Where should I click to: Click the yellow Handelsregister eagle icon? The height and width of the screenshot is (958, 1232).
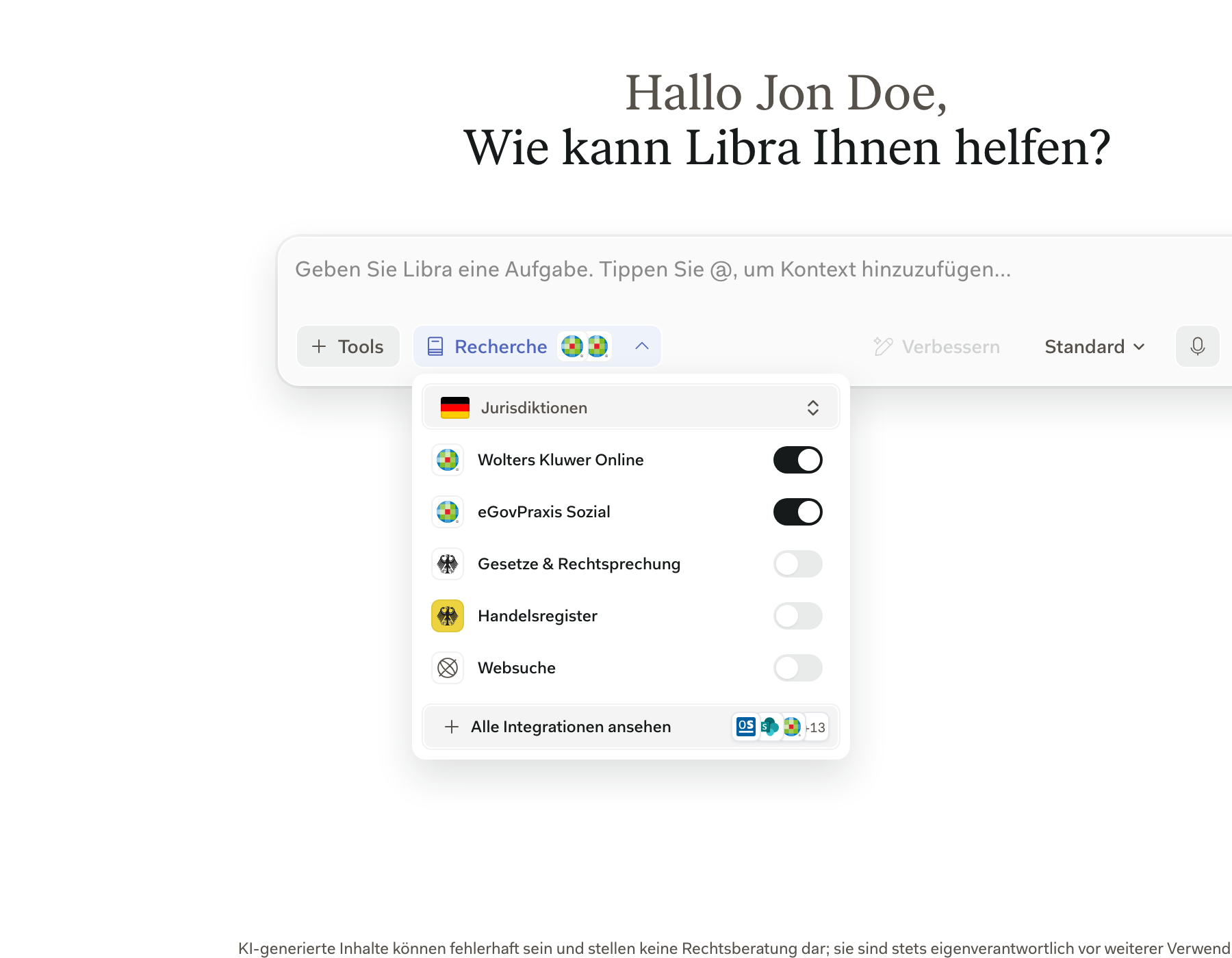[x=448, y=616]
